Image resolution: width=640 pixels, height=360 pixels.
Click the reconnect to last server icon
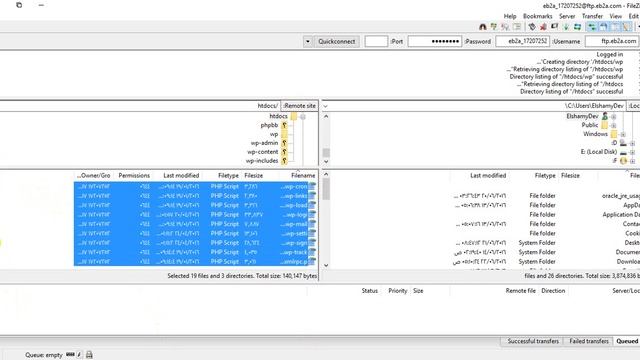(532, 27)
